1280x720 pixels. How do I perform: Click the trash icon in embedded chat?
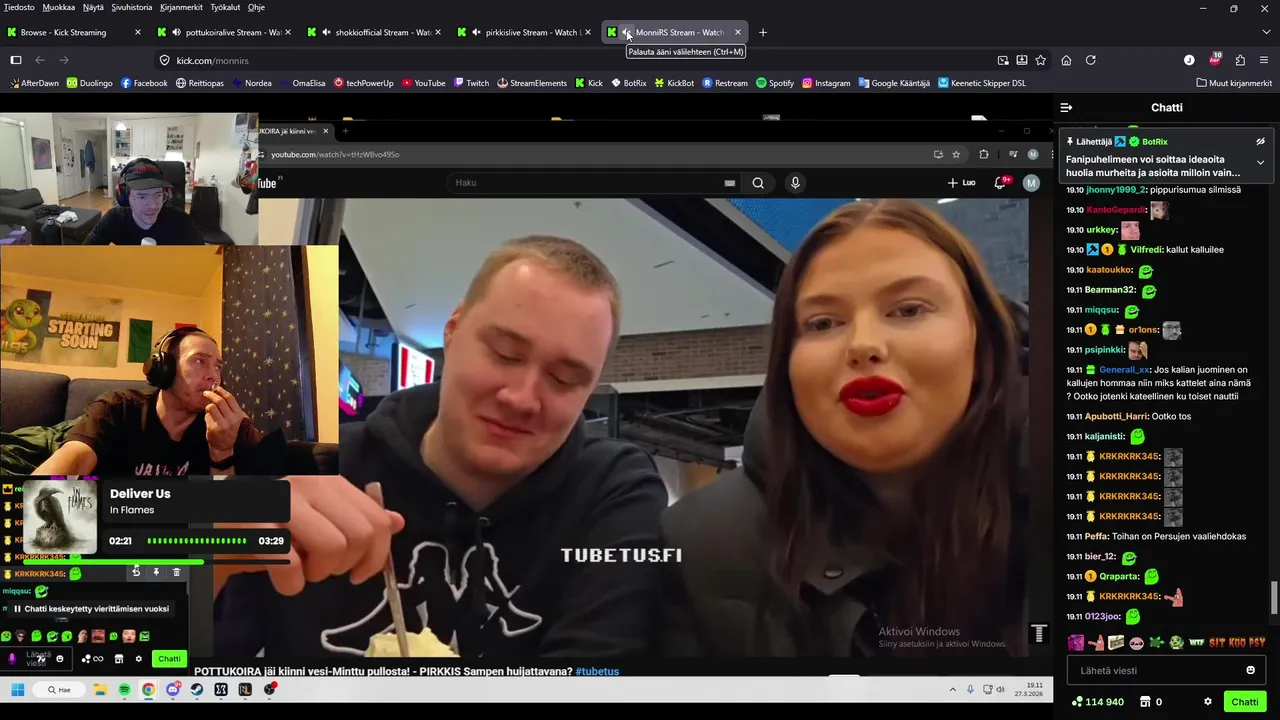click(x=176, y=572)
